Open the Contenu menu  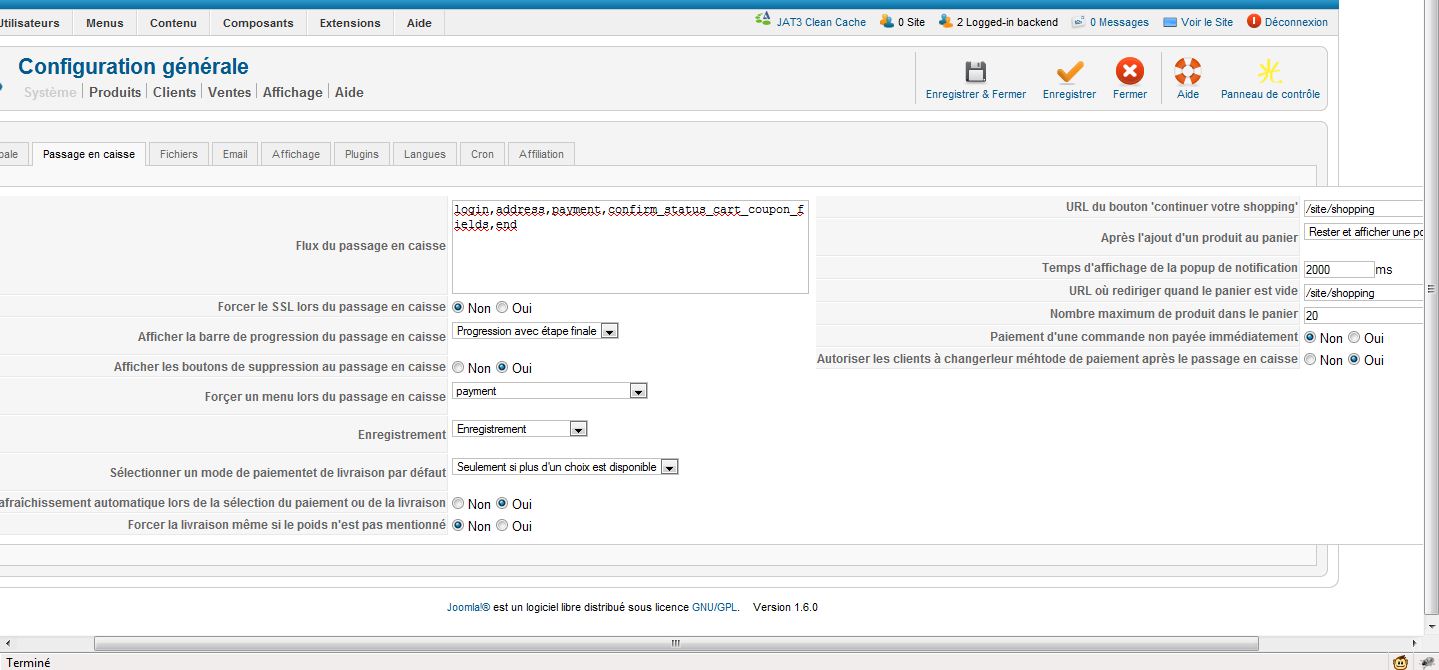[174, 23]
